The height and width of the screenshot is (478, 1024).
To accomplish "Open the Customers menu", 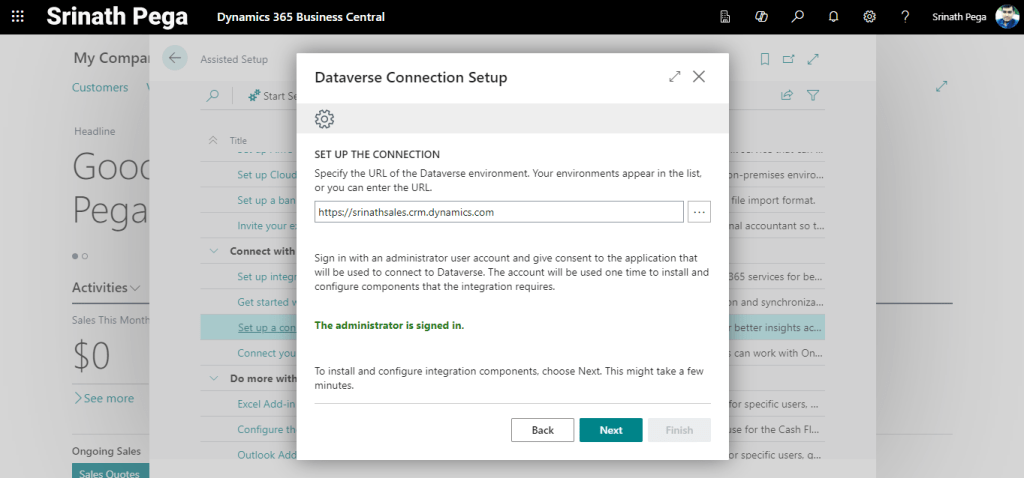I will tap(100, 88).
